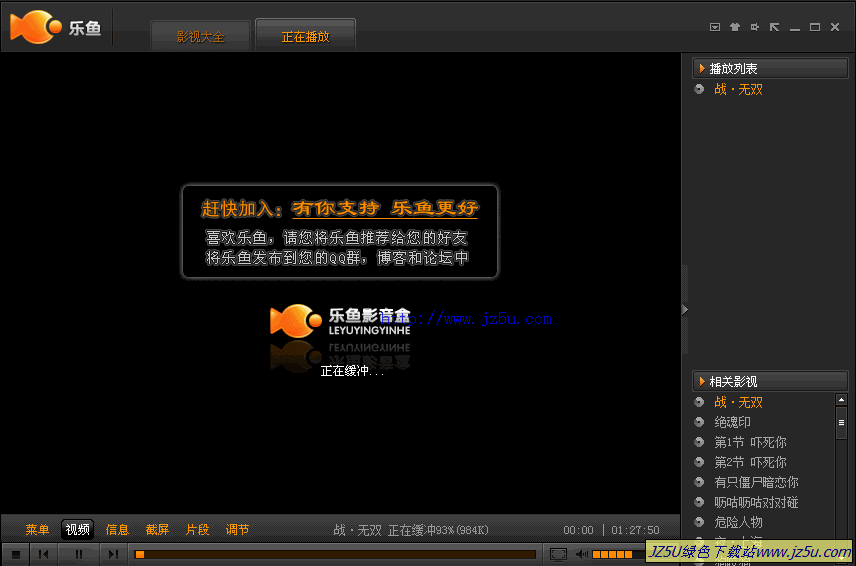This screenshot has height=566, width=856.
Task: Click the disc icon beside 第2节 吓死你
Action: (x=699, y=462)
